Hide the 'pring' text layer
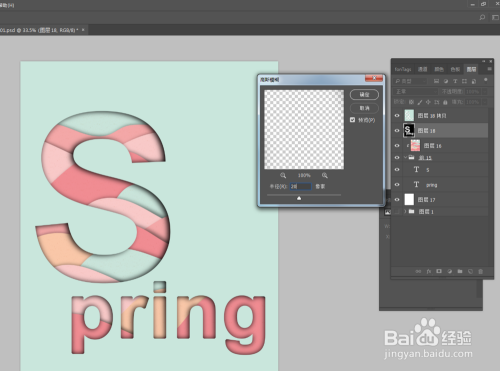500x371 pixels. pyautogui.click(x=397, y=184)
